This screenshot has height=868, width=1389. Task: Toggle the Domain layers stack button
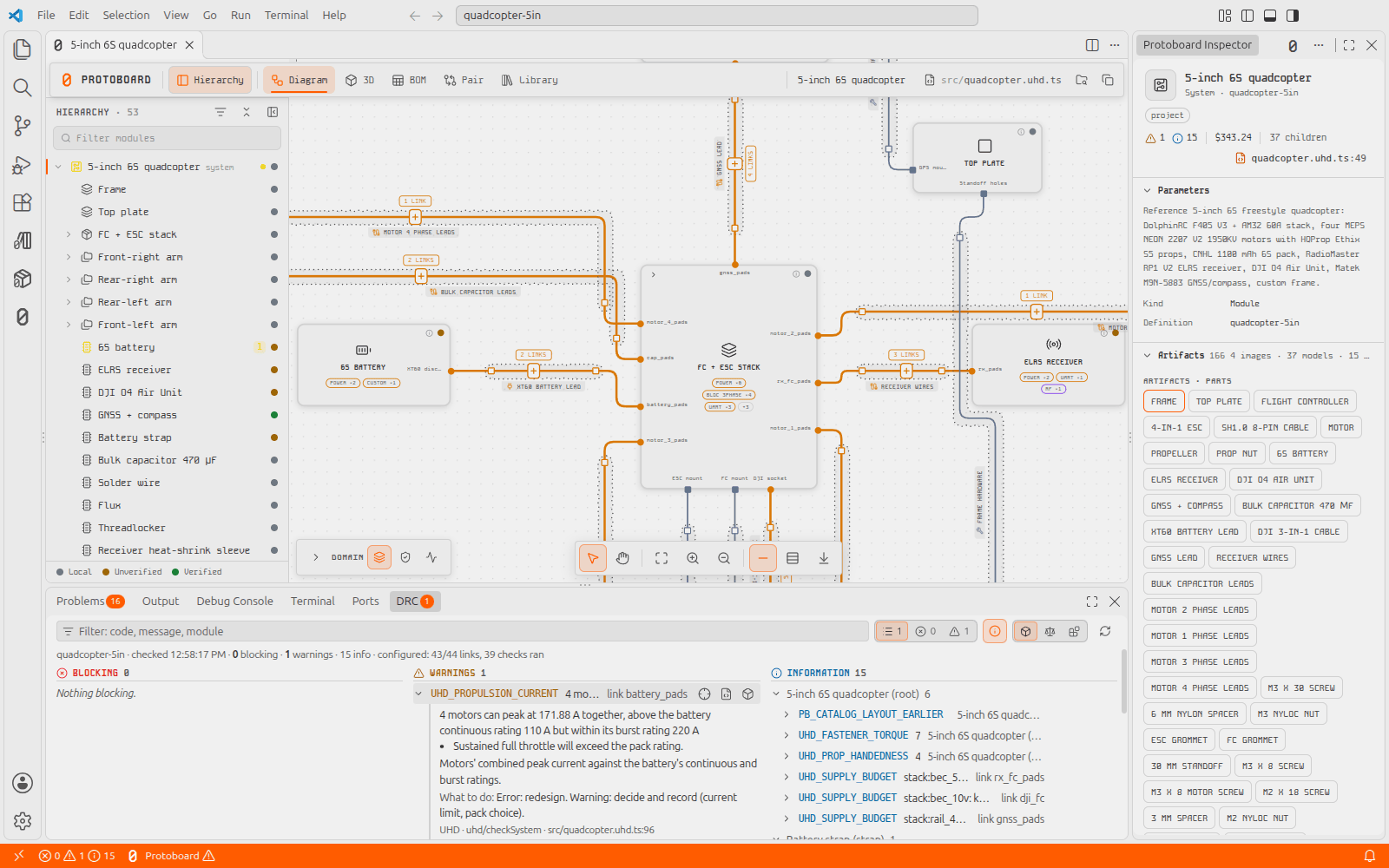click(379, 557)
